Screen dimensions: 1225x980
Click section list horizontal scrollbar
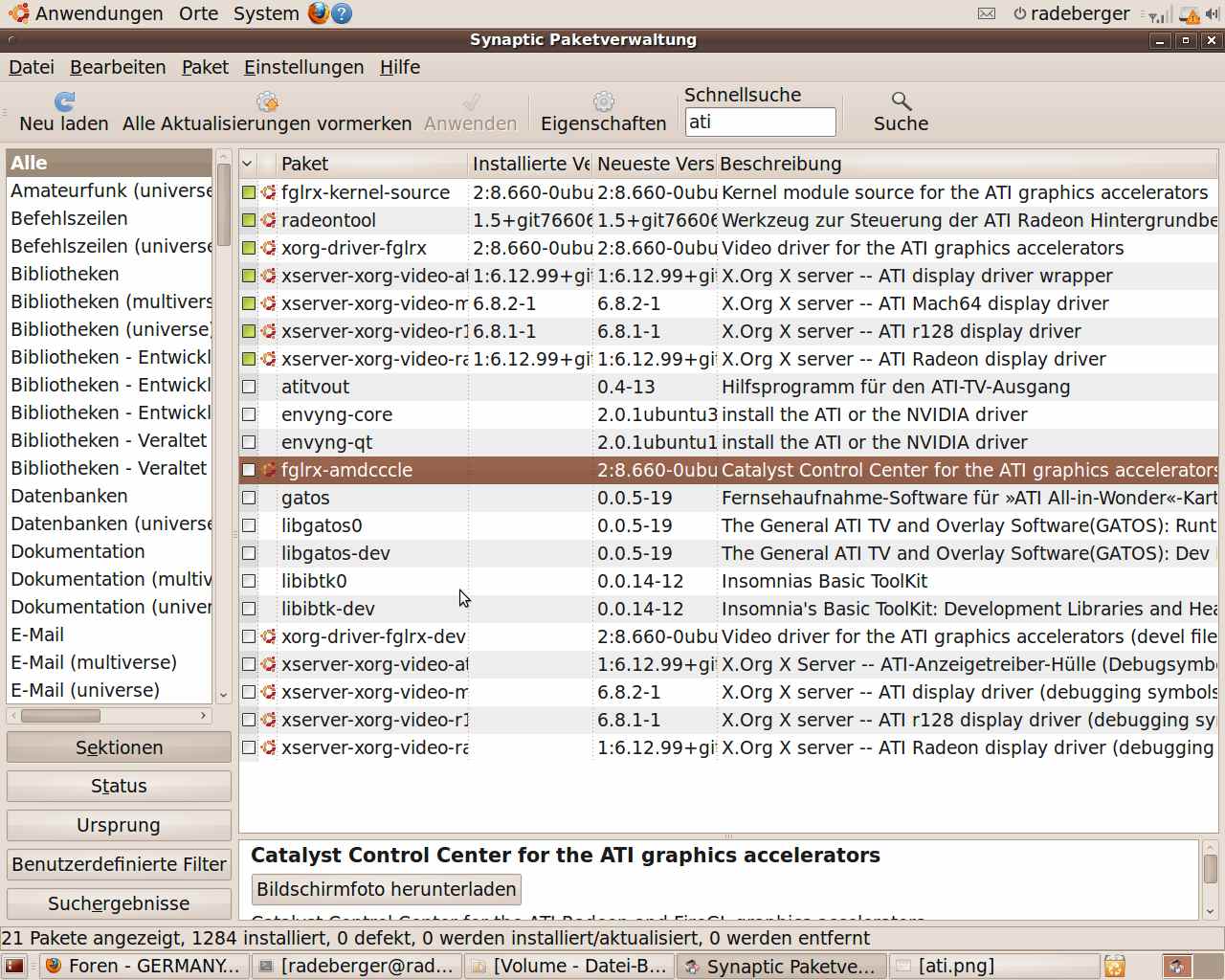[x=60, y=716]
